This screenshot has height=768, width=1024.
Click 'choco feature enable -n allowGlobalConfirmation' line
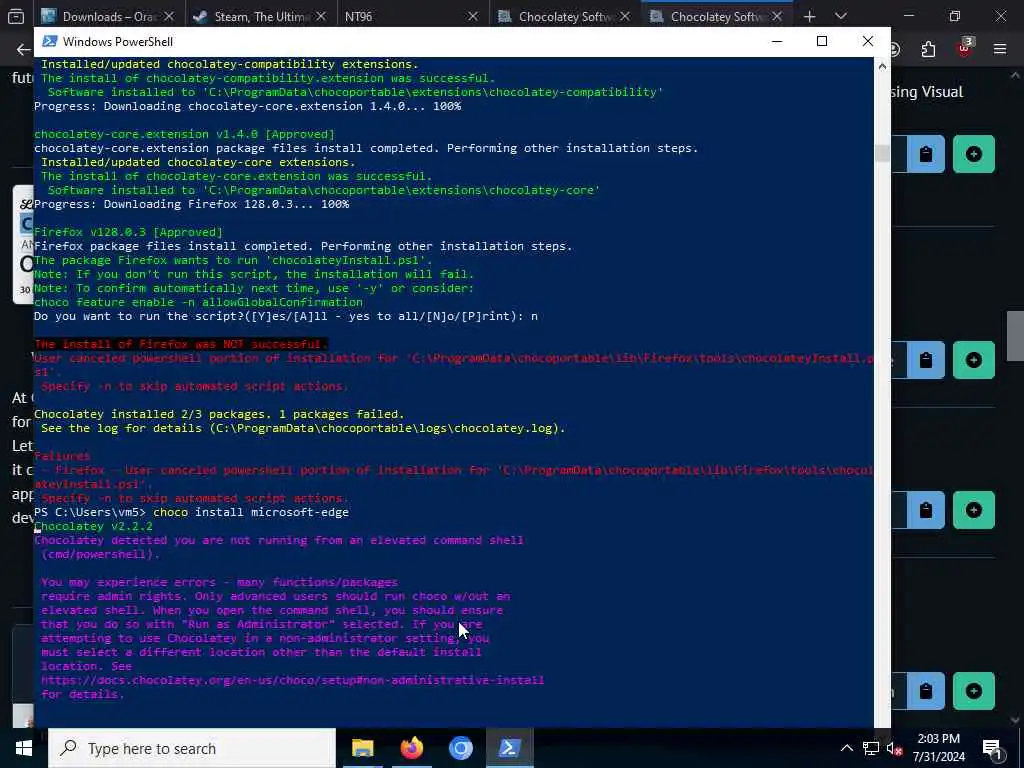click(199, 302)
